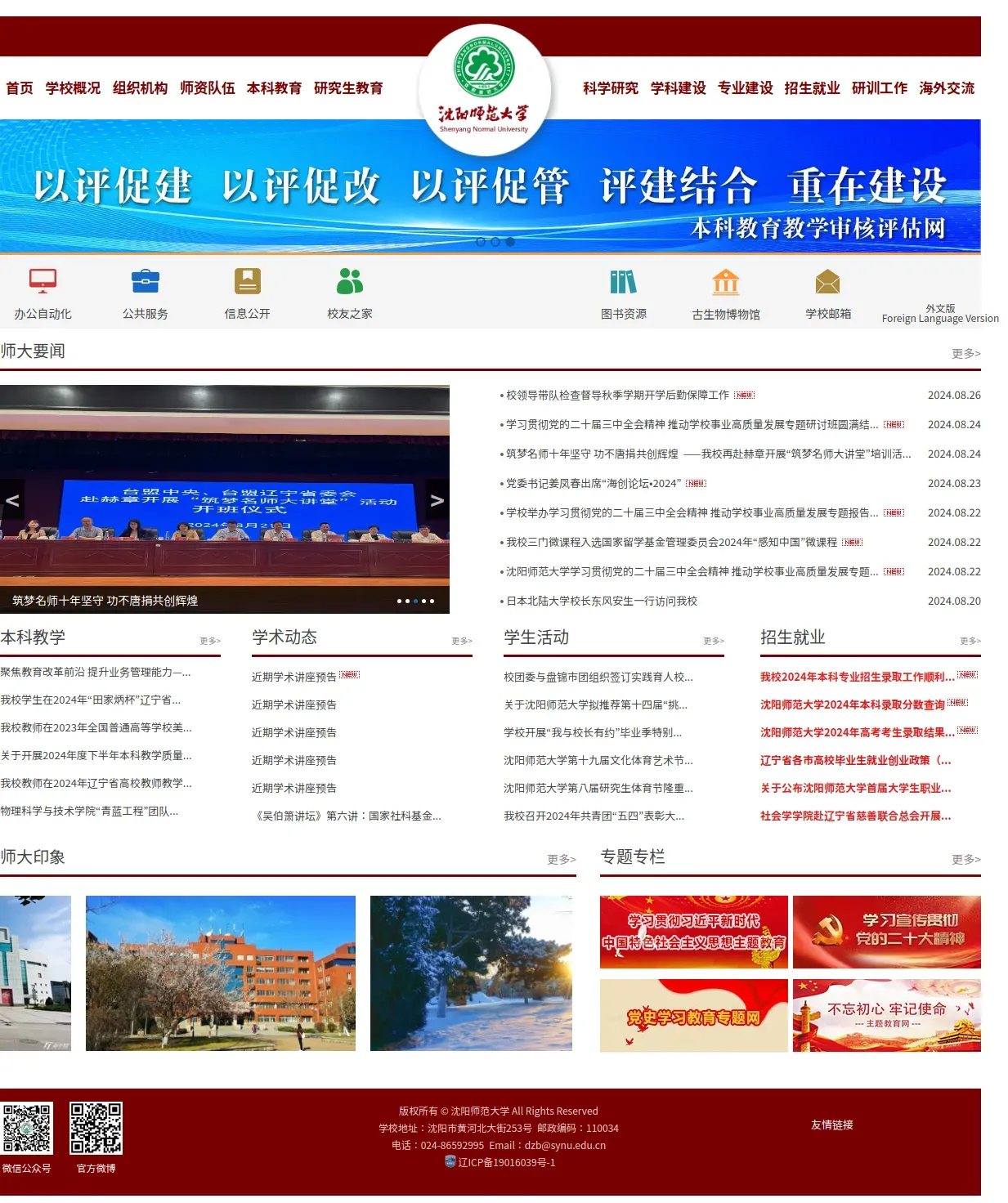
Task: Open 辽宁省各市高校毕业生就业创业政策 link
Action: coord(856,760)
